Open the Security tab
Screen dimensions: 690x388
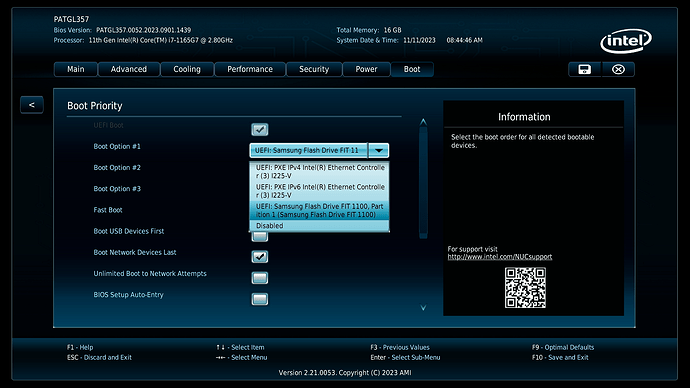tap(314, 70)
